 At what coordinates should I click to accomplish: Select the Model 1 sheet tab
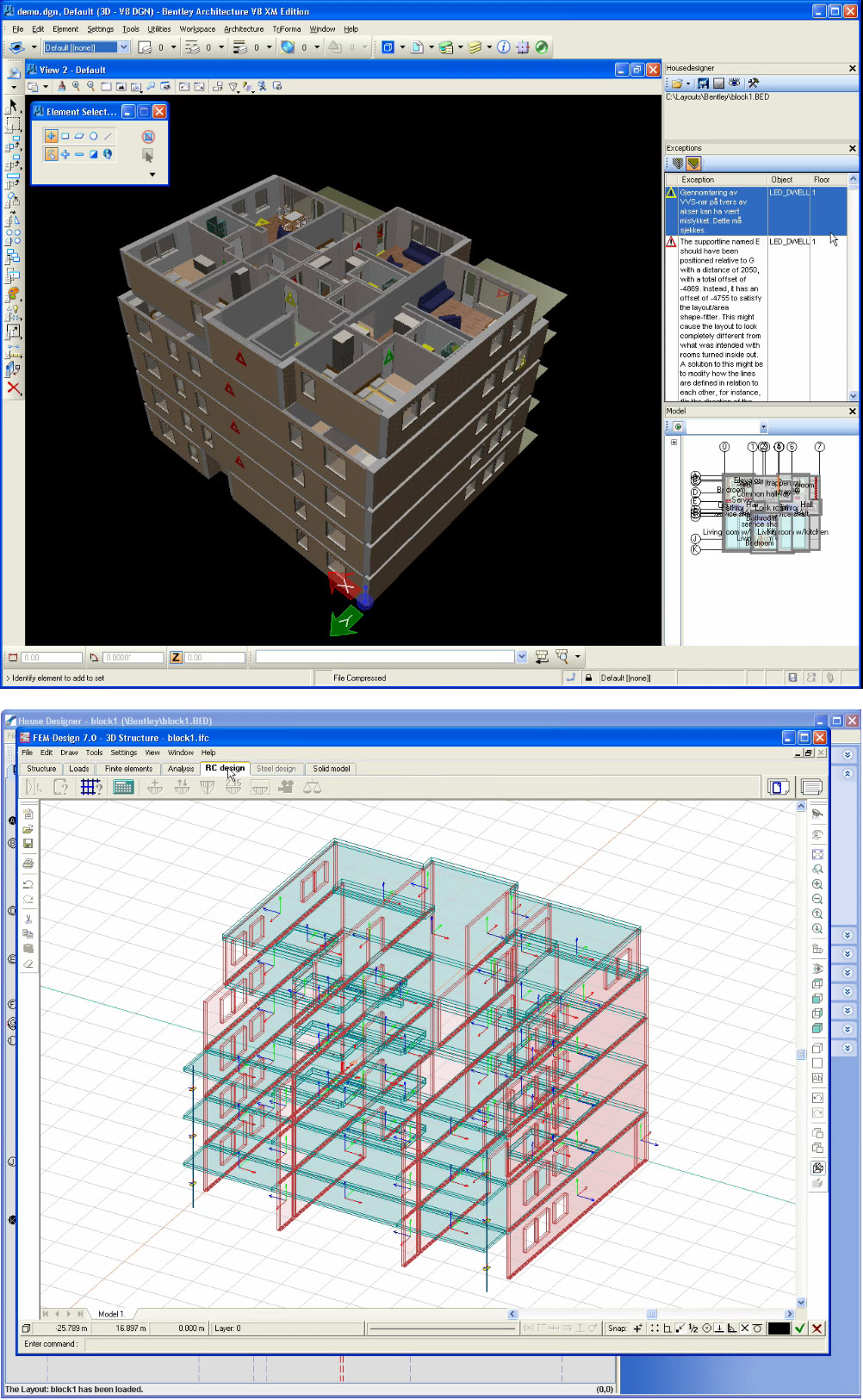coord(110,1314)
